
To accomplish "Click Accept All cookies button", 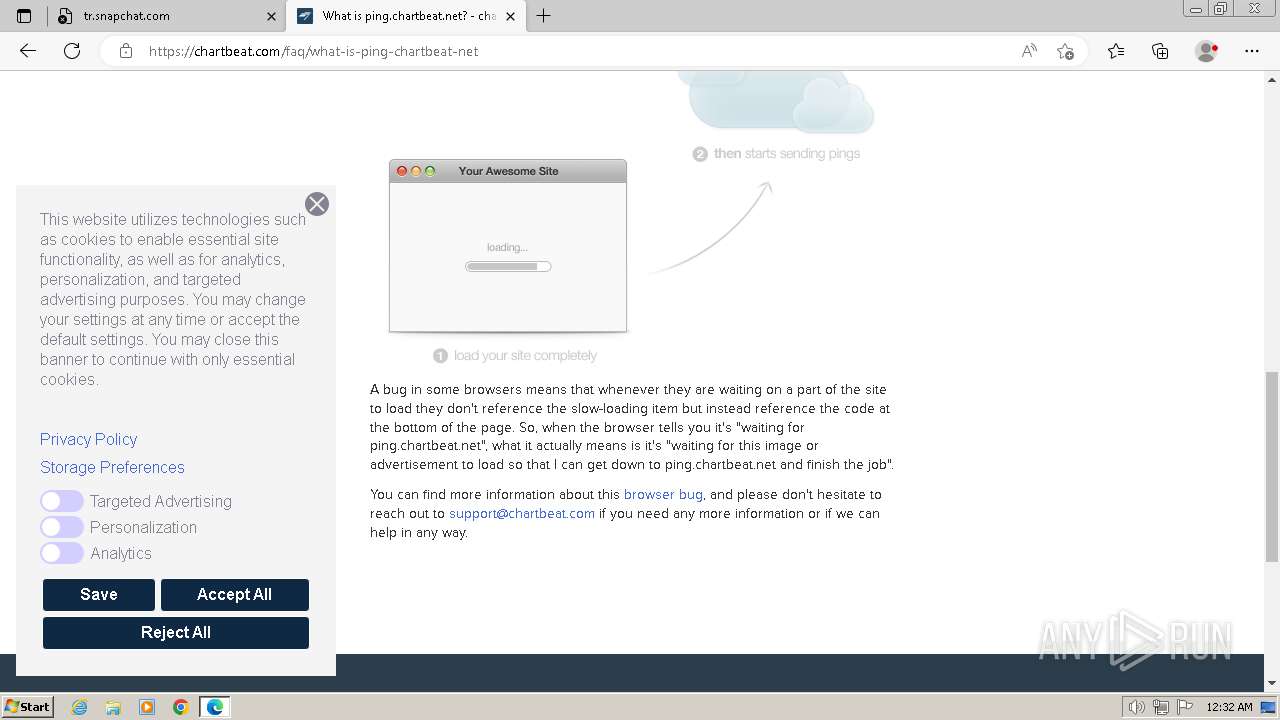I will click(235, 594).
